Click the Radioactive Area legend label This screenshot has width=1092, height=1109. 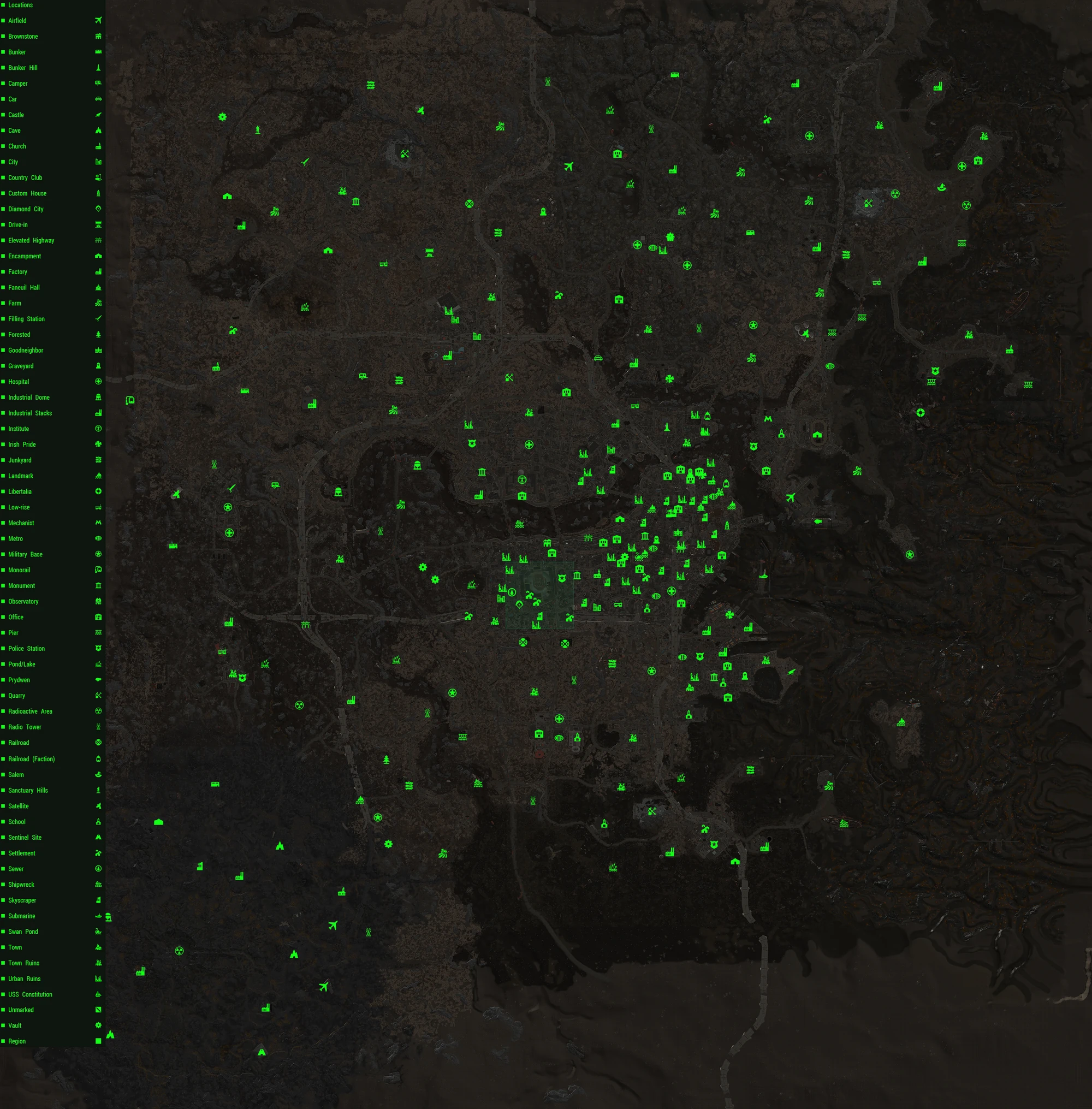coord(30,711)
